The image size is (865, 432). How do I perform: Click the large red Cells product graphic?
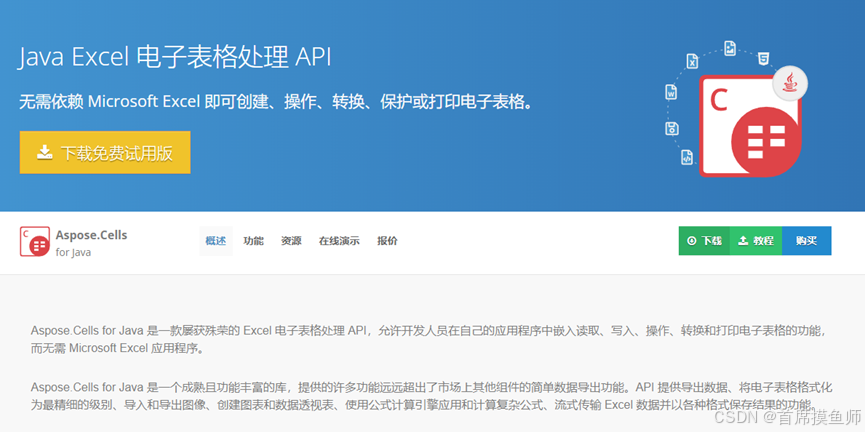click(750, 126)
